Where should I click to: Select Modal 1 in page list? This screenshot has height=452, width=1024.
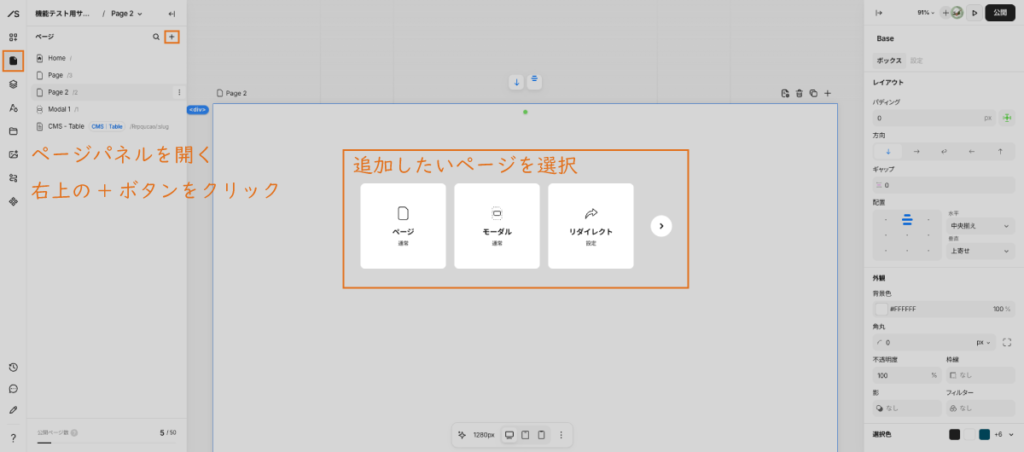[105, 109]
